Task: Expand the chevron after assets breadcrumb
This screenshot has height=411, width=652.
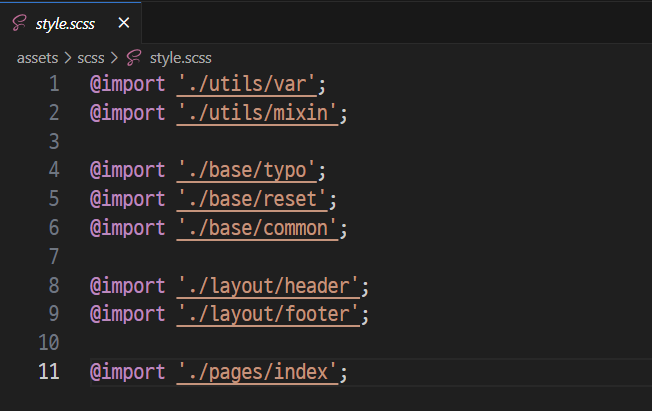Action: pyautogui.click(x=68, y=58)
